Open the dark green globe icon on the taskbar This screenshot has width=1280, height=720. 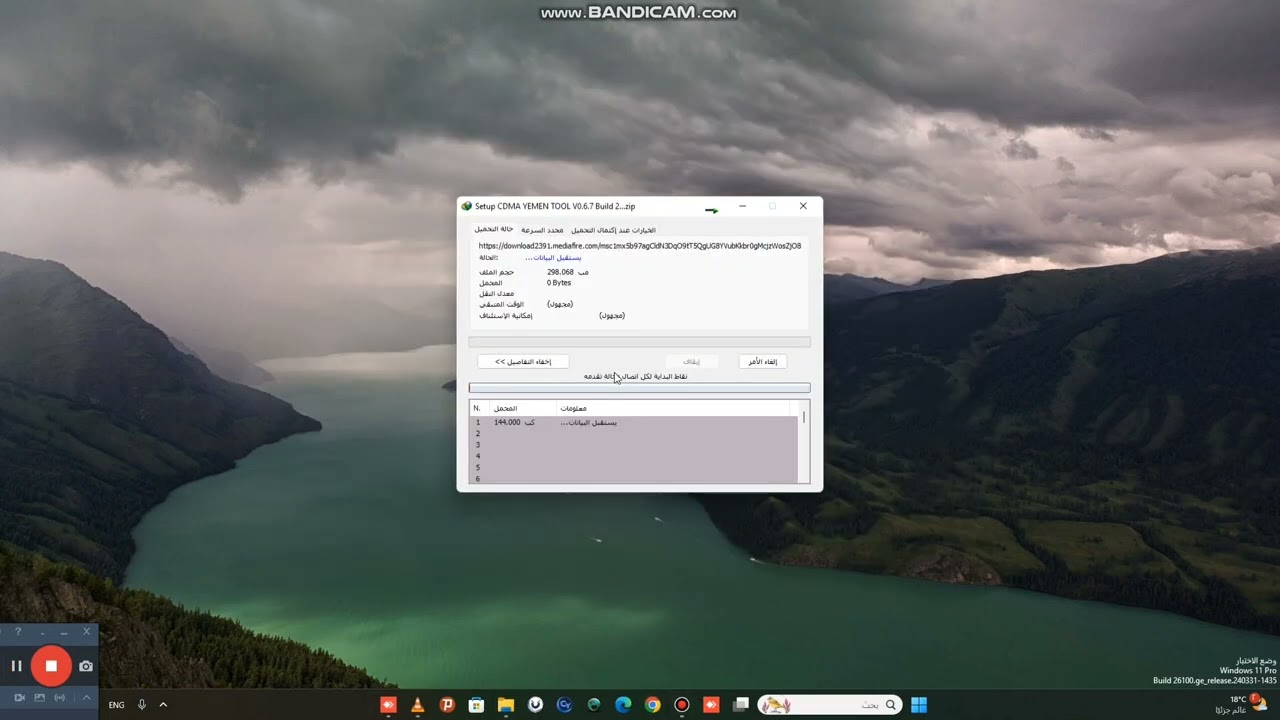(x=594, y=705)
